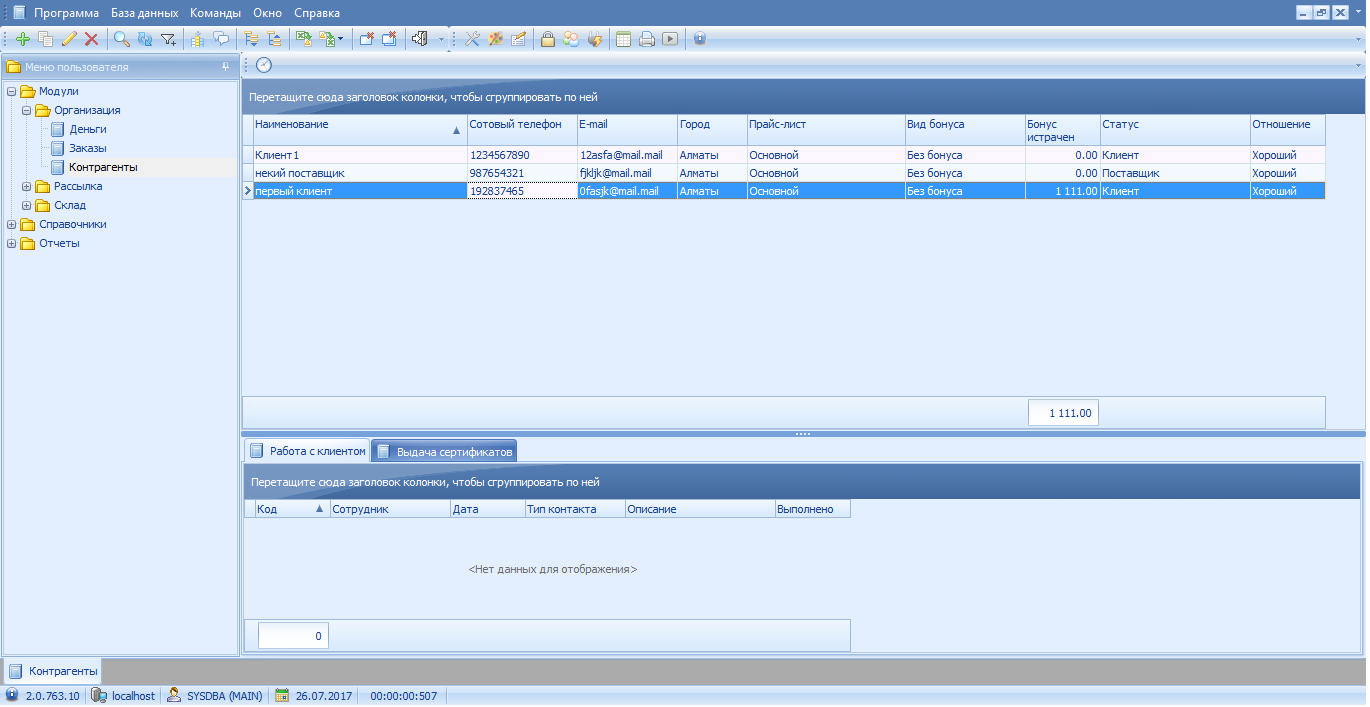Image resolution: width=1370 pixels, height=707 pixels.
Task: Sort by the Бонус истрачен column header
Action: point(1062,130)
